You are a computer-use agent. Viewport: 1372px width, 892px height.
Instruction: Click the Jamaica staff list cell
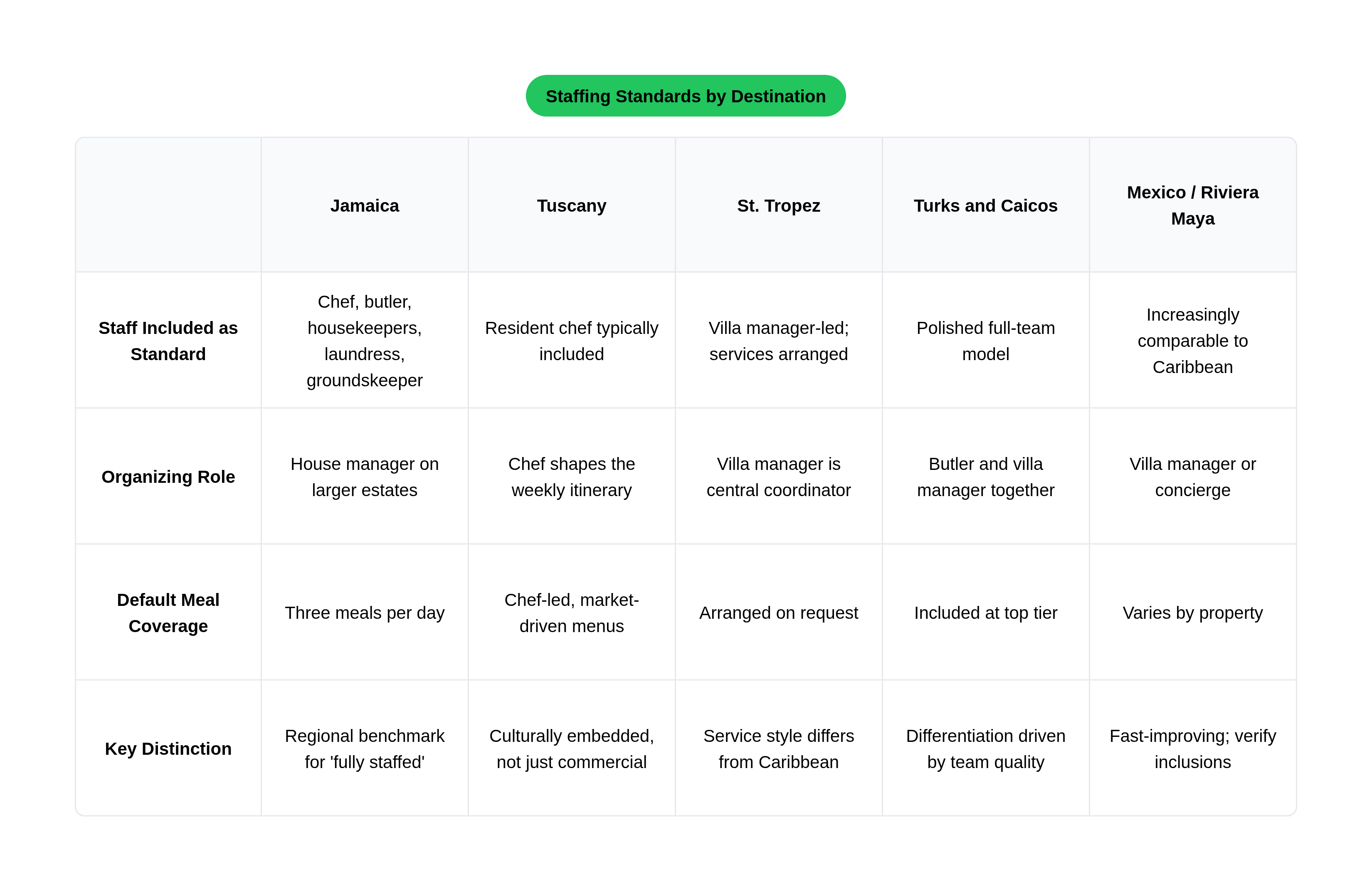(364, 341)
